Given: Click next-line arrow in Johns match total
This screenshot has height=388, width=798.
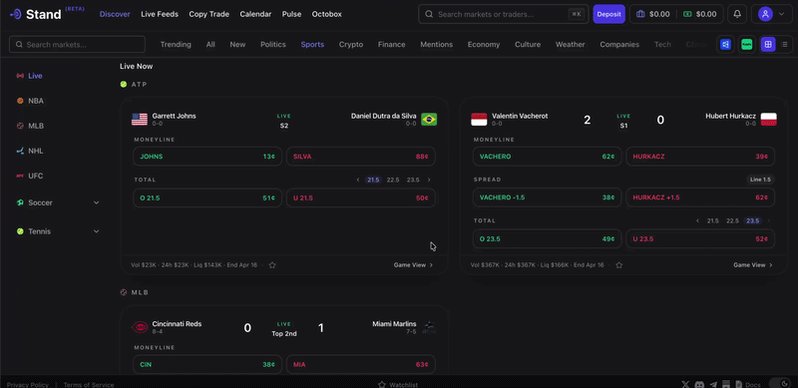Looking at the screenshot, I should [429, 180].
